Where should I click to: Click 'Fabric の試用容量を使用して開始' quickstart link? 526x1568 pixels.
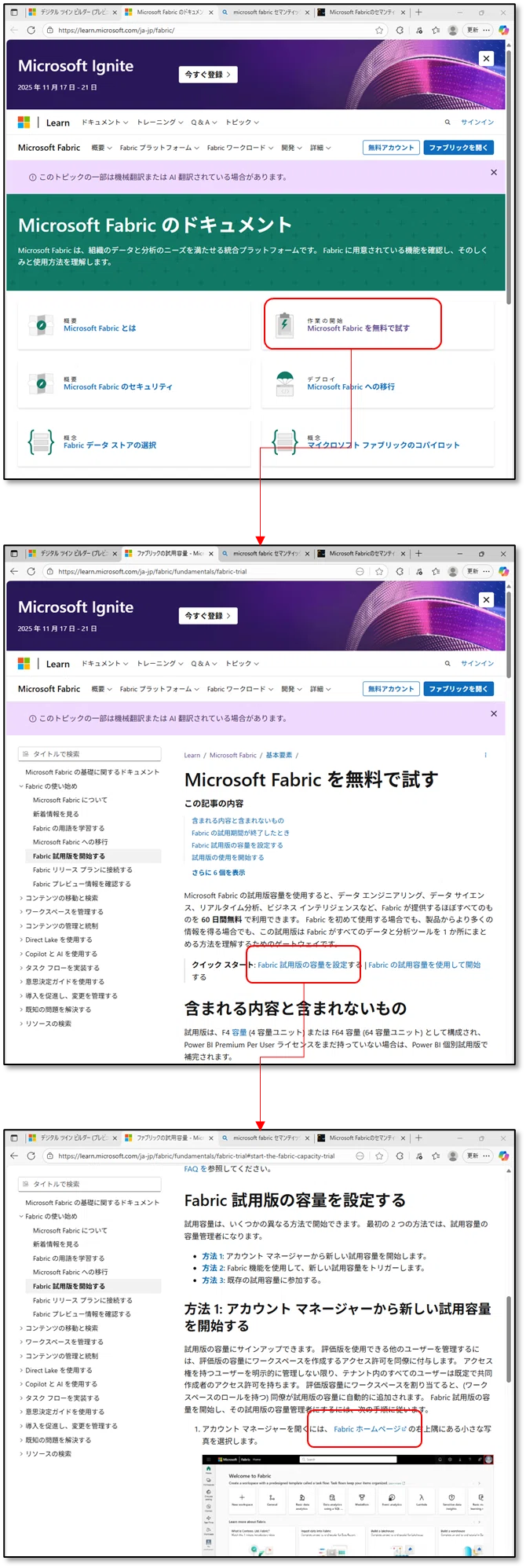coord(425,965)
